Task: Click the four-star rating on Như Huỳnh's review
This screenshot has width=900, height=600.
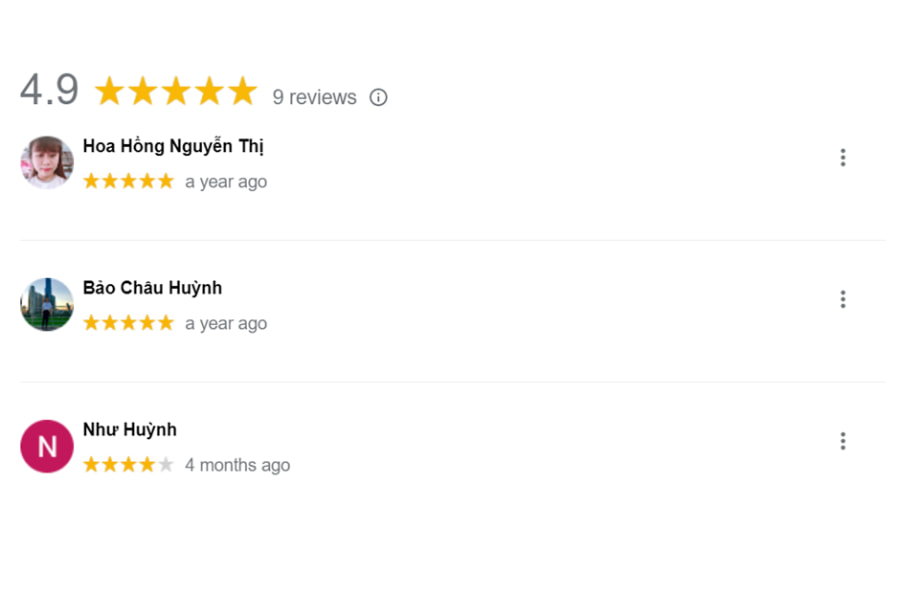Action: click(x=120, y=465)
